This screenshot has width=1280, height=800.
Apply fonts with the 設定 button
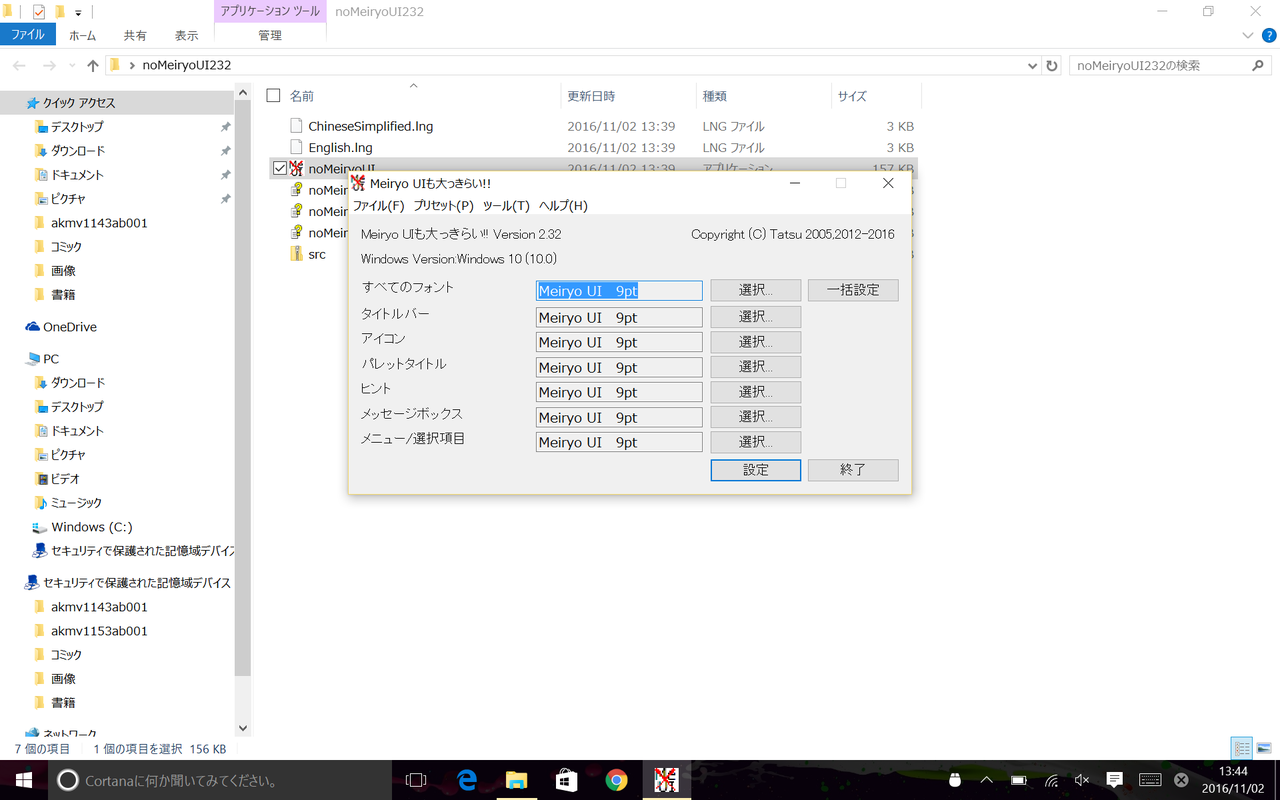tap(756, 470)
